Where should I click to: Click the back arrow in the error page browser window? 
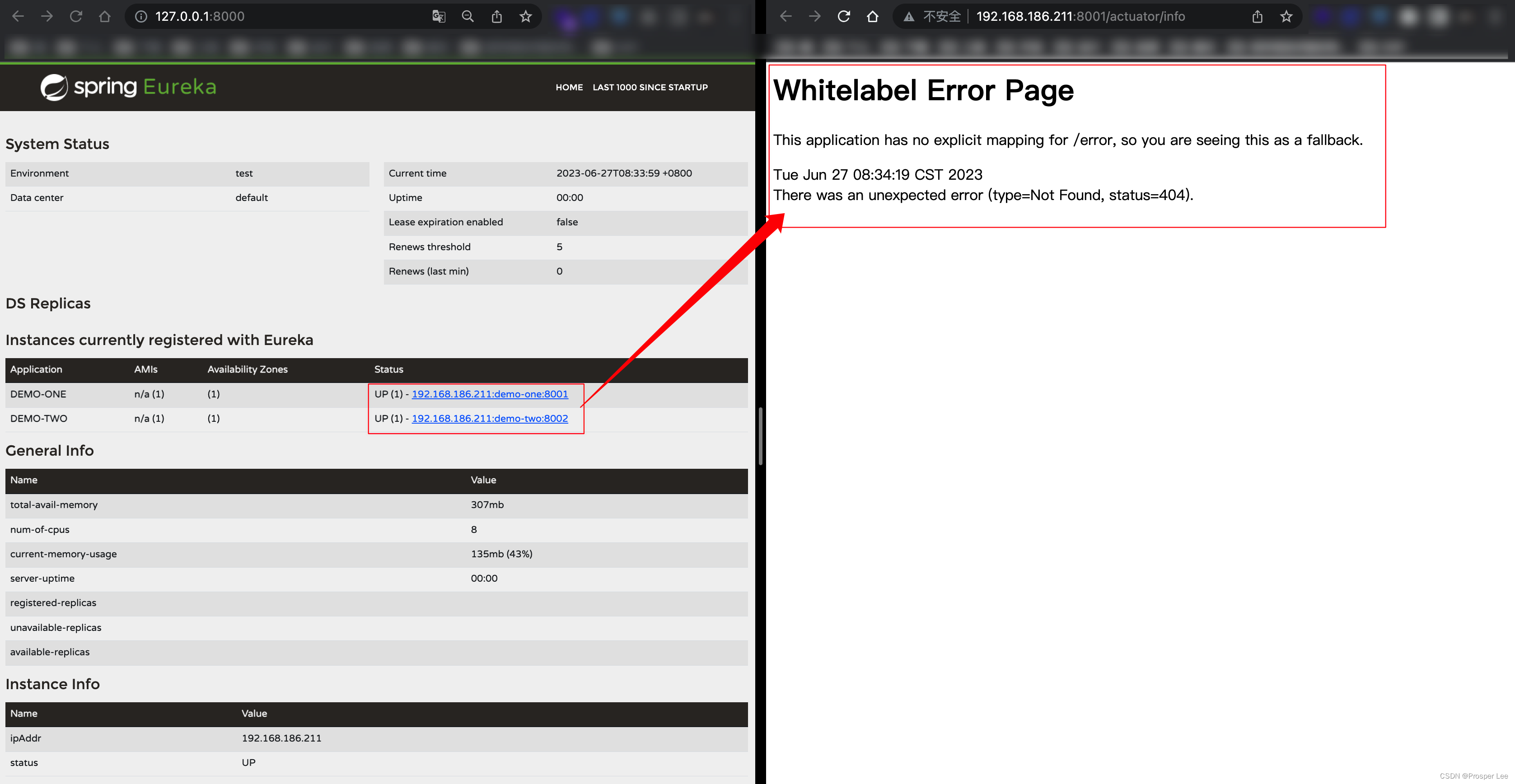786,16
